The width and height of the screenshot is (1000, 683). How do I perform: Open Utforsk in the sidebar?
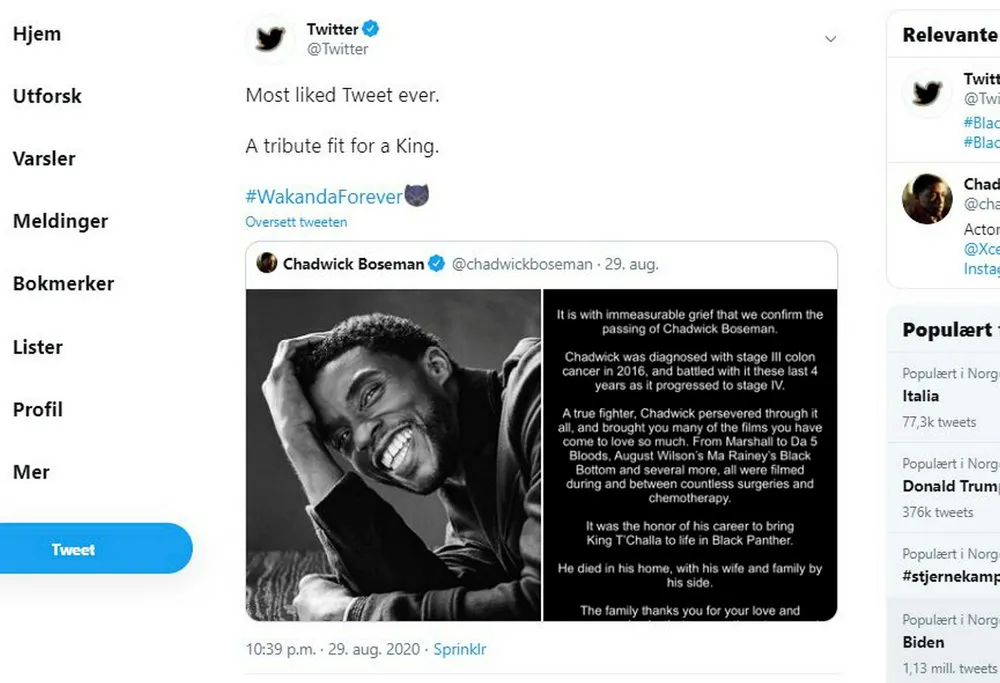point(47,97)
